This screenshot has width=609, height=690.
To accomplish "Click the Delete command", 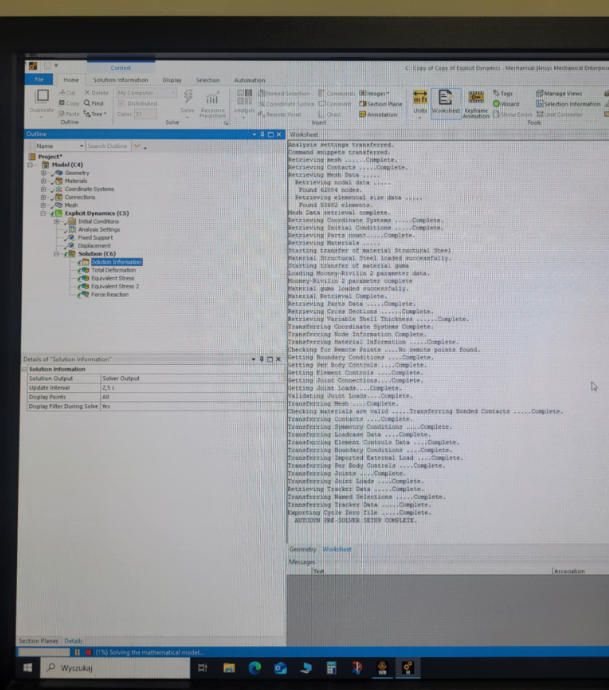I will 96,93.
